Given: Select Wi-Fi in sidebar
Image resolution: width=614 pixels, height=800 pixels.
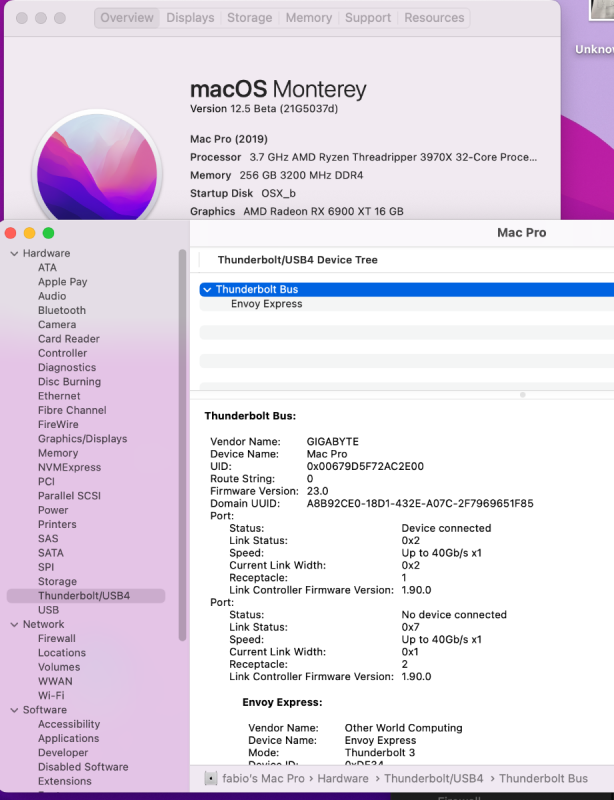Looking at the screenshot, I should click(x=51, y=696).
